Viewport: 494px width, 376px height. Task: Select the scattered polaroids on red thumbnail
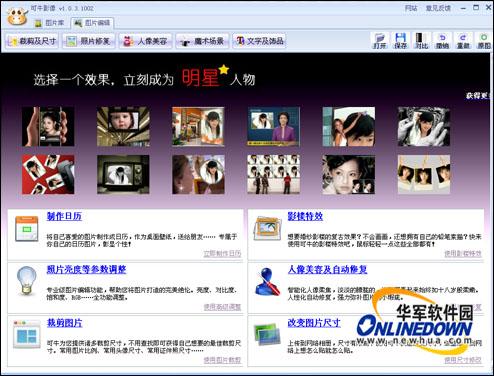pyautogui.click(x=48, y=174)
